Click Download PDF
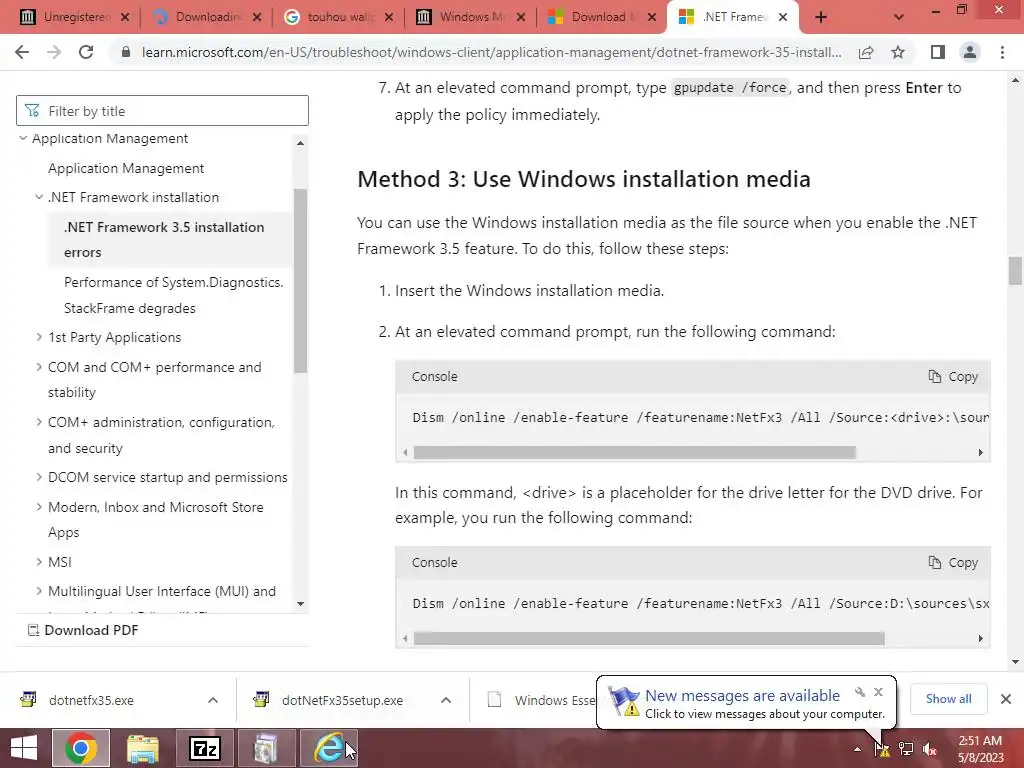Viewport: 1024px width, 768px height. (83, 630)
